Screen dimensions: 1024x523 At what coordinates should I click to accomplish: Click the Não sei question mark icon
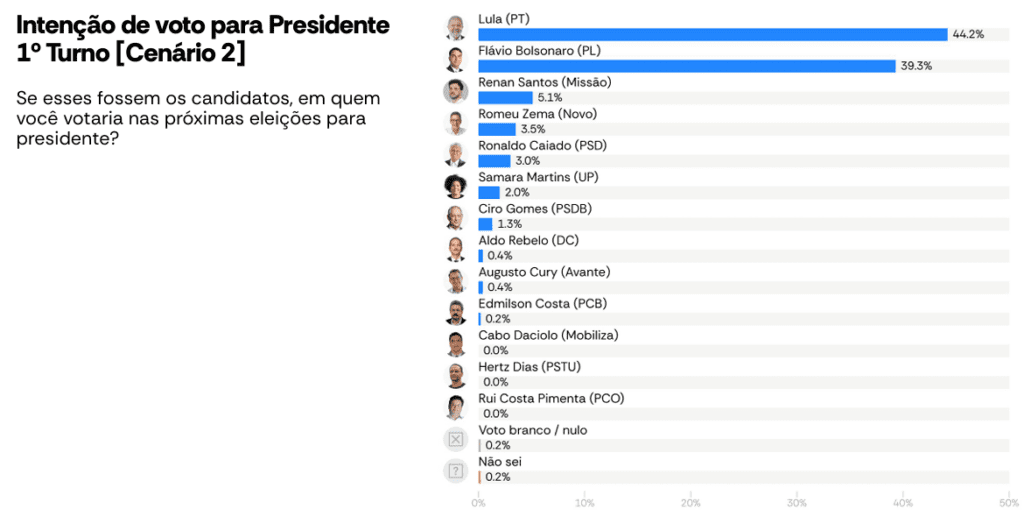click(x=456, y=470)
